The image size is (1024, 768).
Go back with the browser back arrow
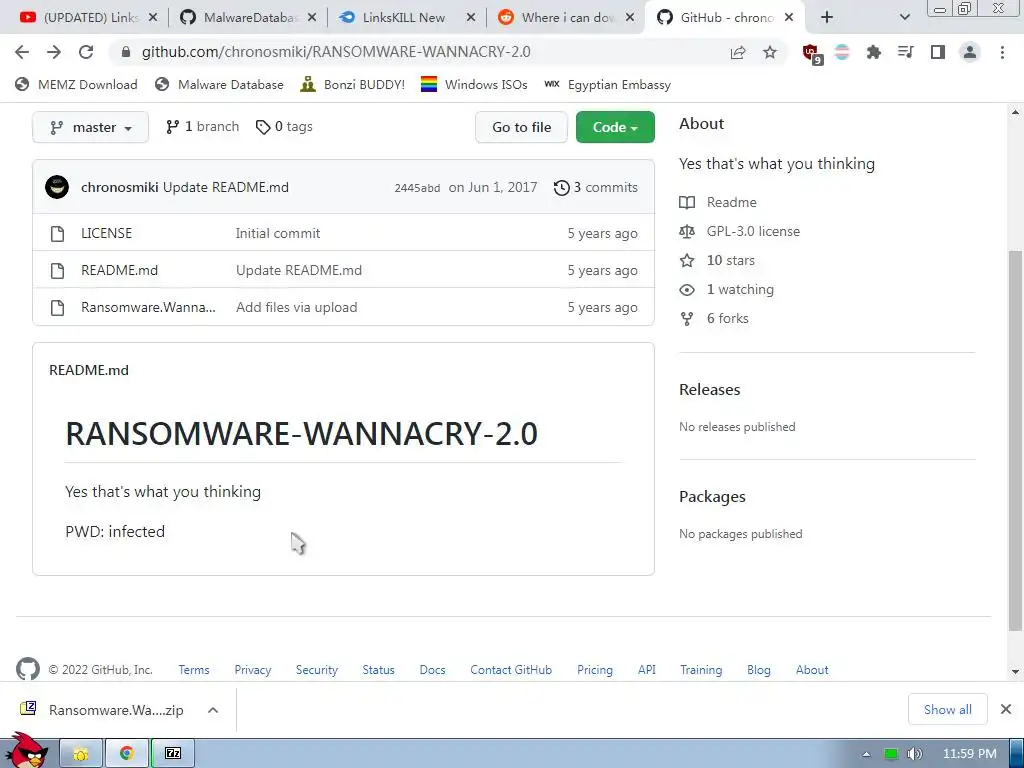22,52
